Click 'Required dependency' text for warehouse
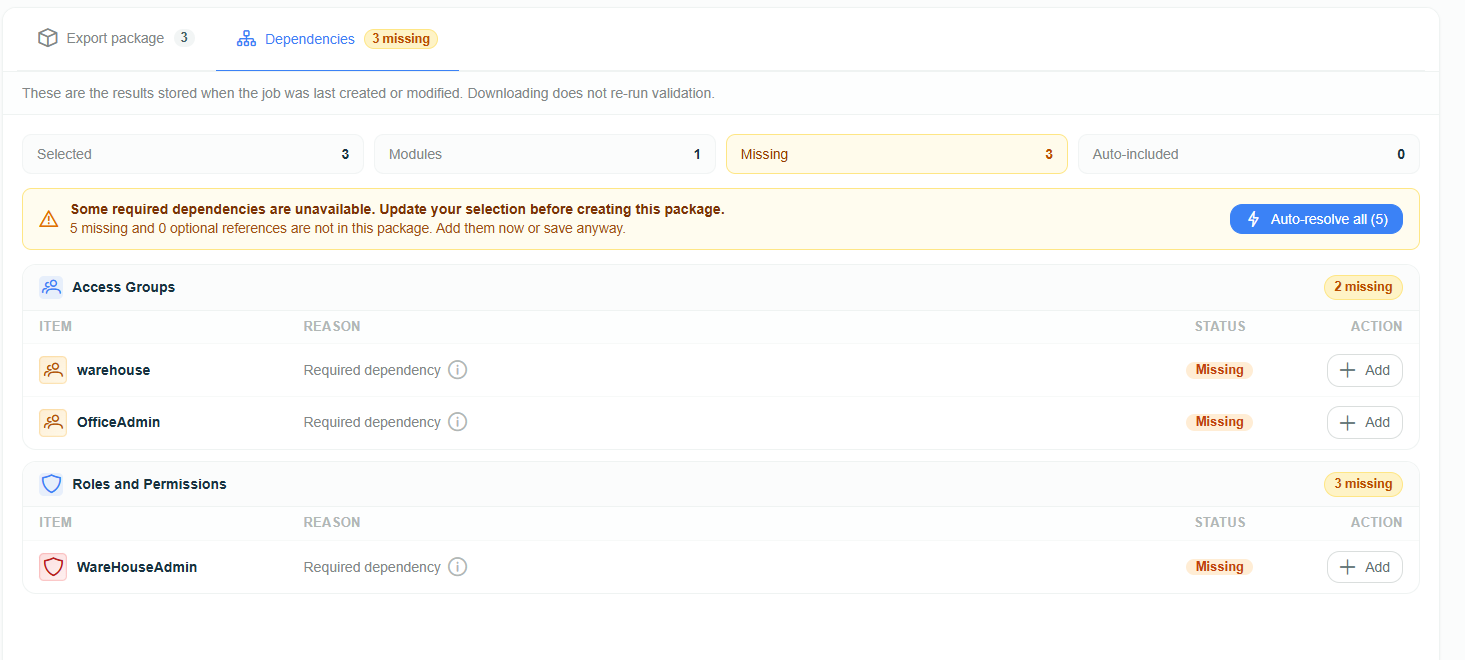The width and height of the screenshot is (1465, 660). [x=372, y=370]
